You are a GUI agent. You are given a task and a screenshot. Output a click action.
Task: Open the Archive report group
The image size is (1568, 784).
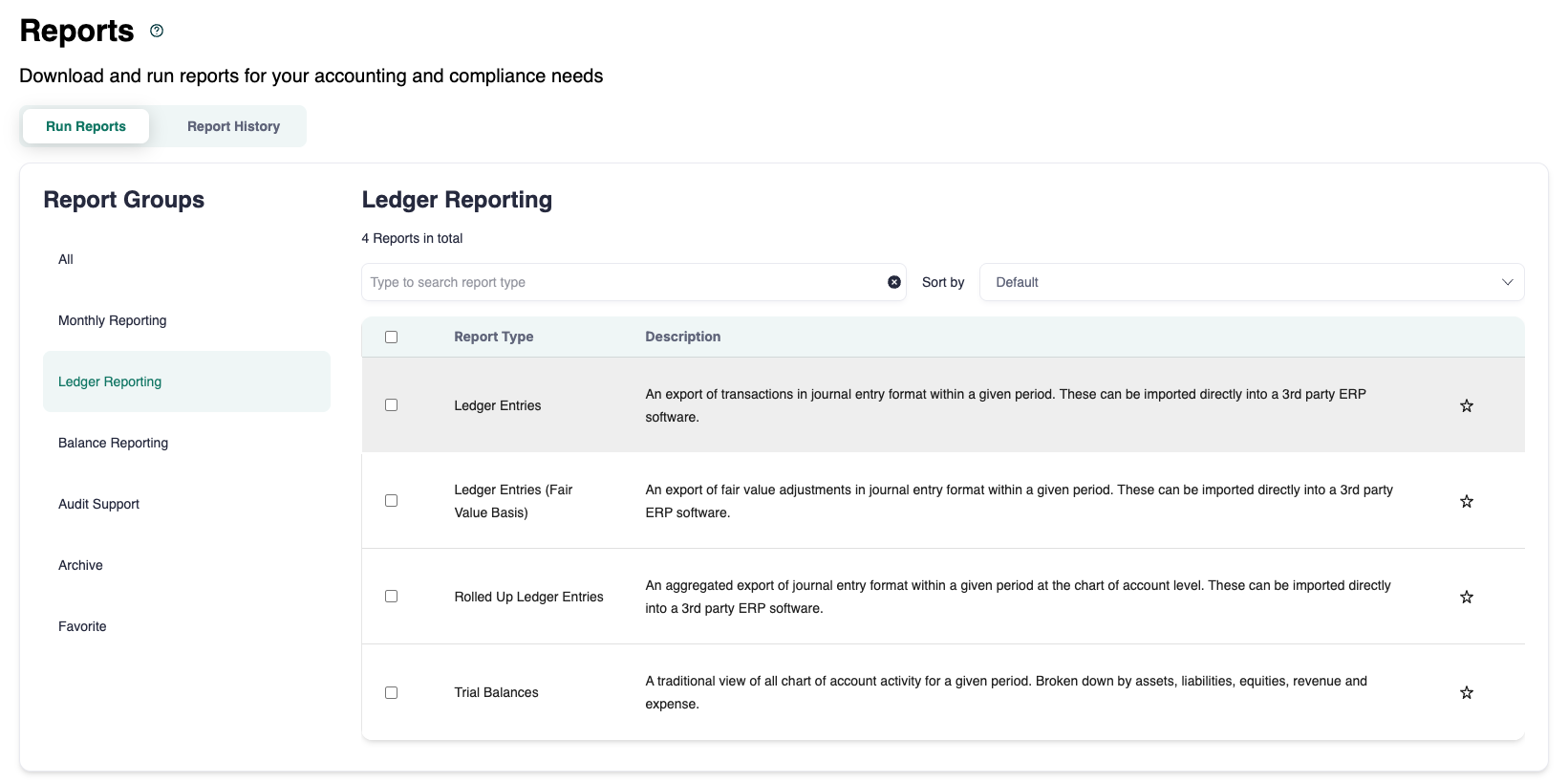point(80,565)
